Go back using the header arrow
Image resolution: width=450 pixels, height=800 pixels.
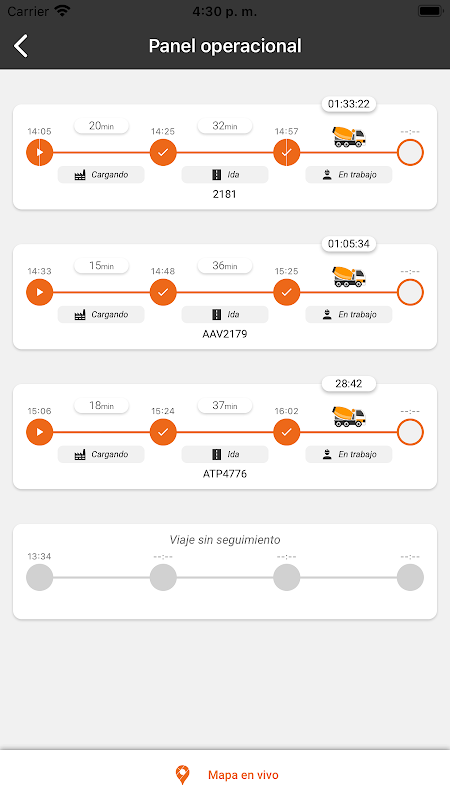tap(21, 46)
